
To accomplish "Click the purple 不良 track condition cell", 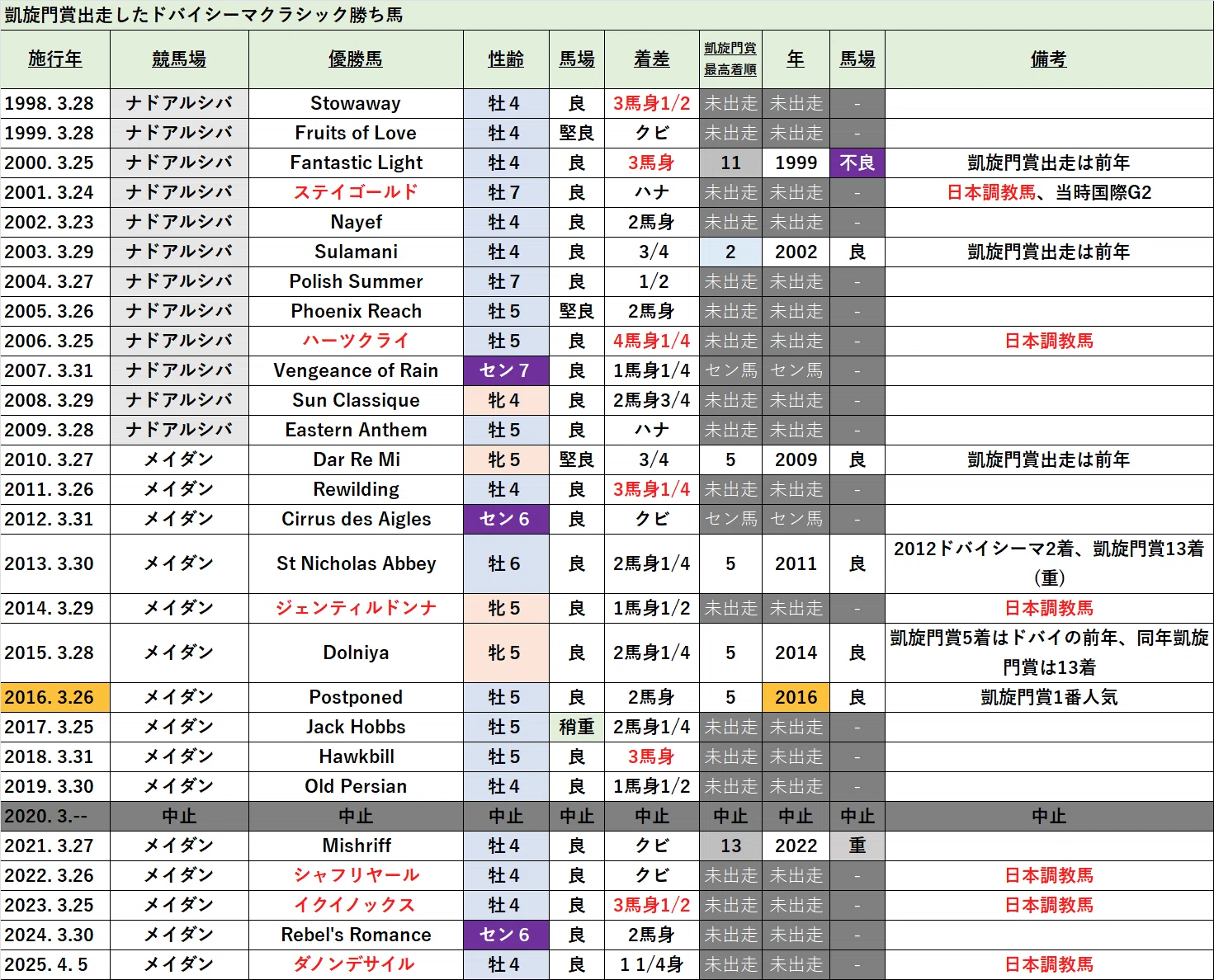I will [x=857, y=163].
